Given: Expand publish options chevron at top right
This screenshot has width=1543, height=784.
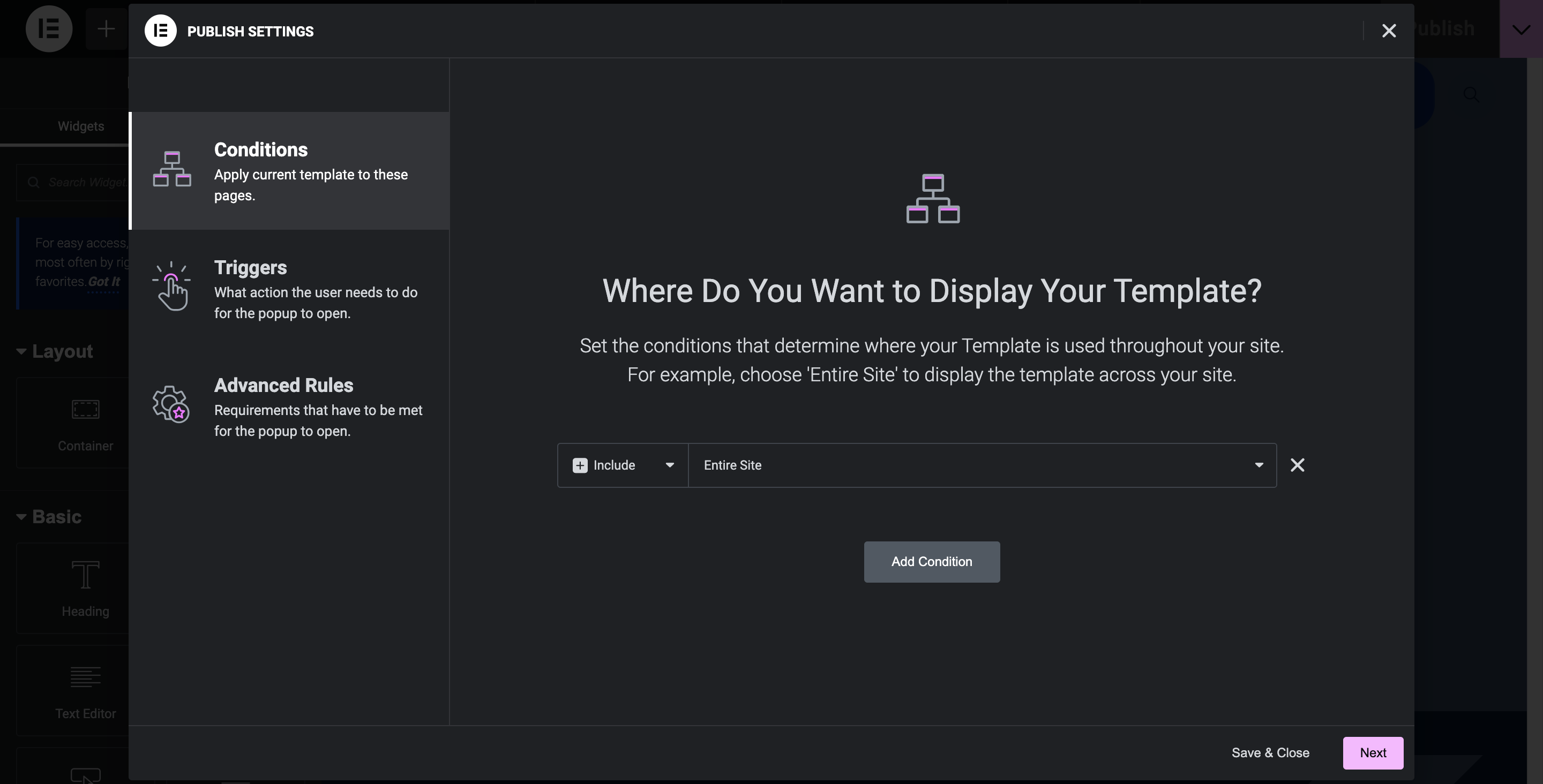Looking at the screenshot, I should coord(1520,29).
